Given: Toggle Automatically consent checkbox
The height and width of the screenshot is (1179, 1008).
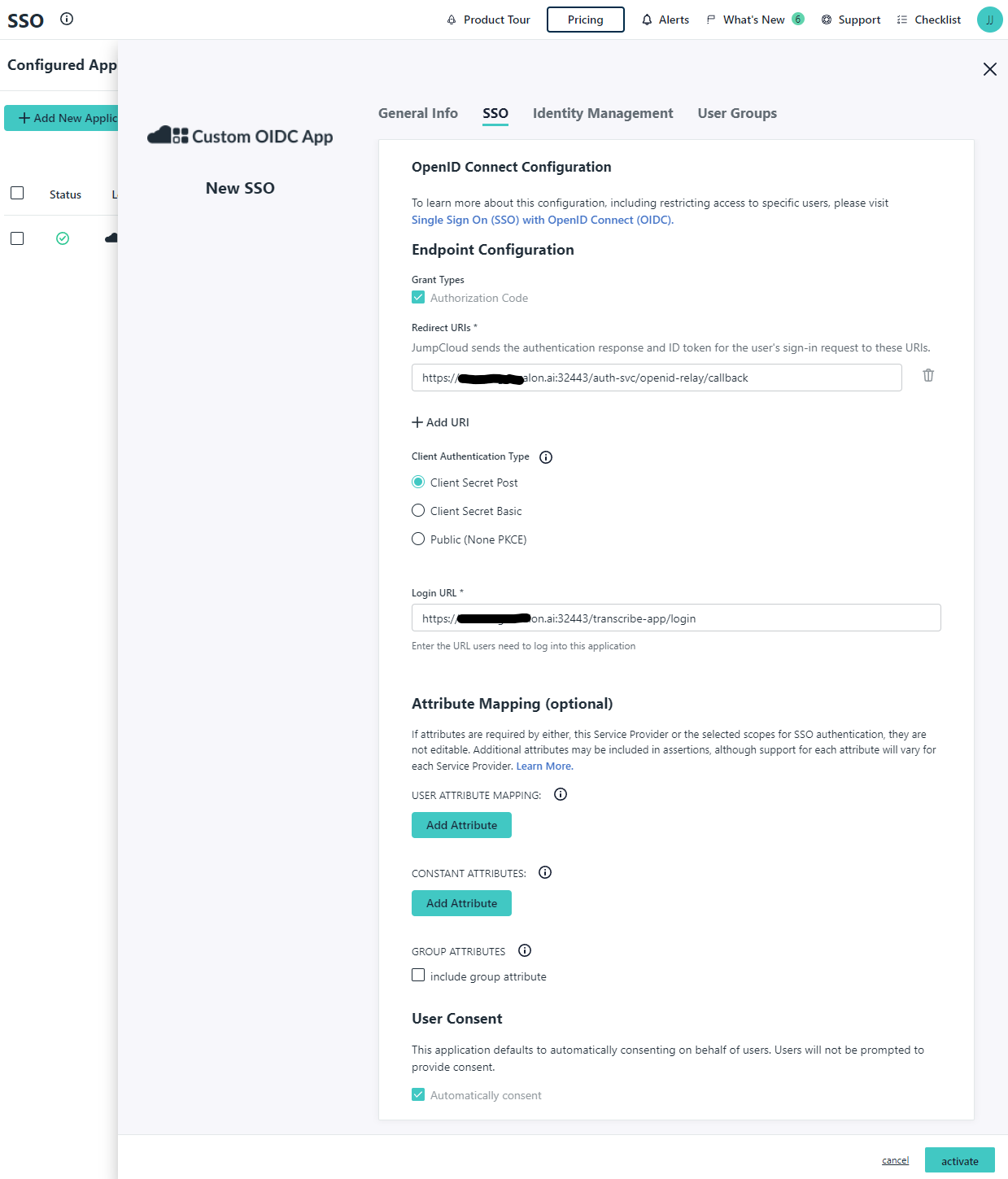Looking at the screenshot, I should click(418, 1095).
